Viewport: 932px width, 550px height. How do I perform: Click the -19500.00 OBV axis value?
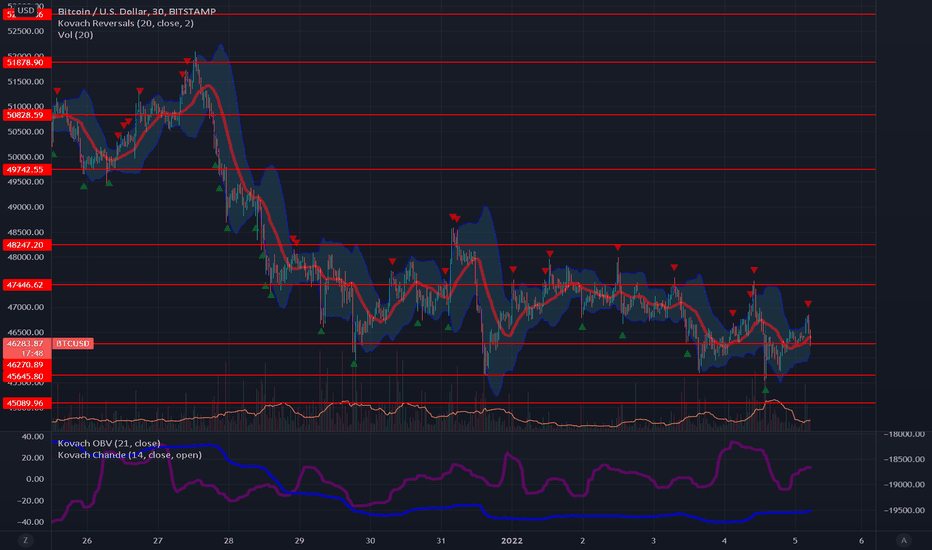click(904, 510)
